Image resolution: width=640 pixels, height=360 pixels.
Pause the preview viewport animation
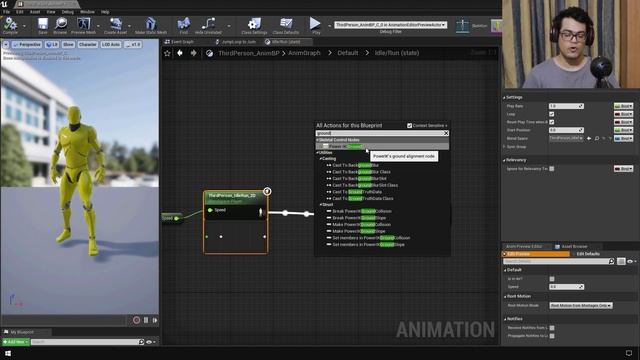coord(146,320)
